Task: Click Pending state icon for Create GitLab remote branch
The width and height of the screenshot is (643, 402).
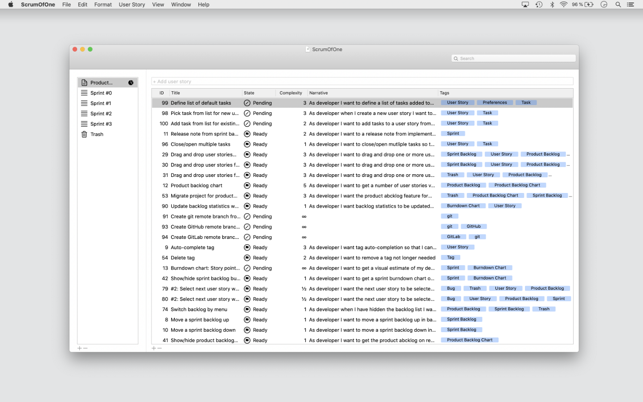Action: point(247,237)
